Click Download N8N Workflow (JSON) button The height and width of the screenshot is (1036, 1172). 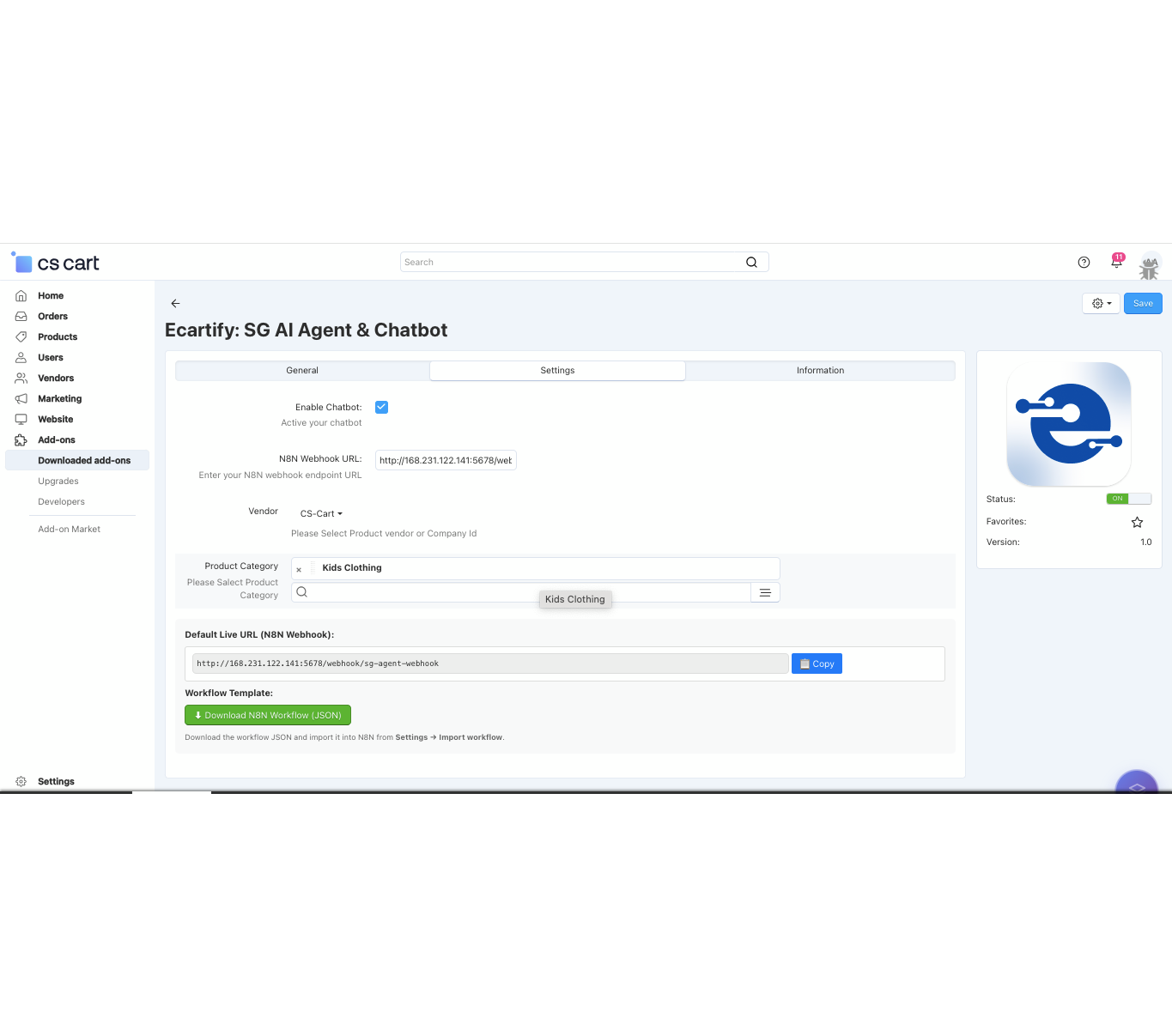268,715
